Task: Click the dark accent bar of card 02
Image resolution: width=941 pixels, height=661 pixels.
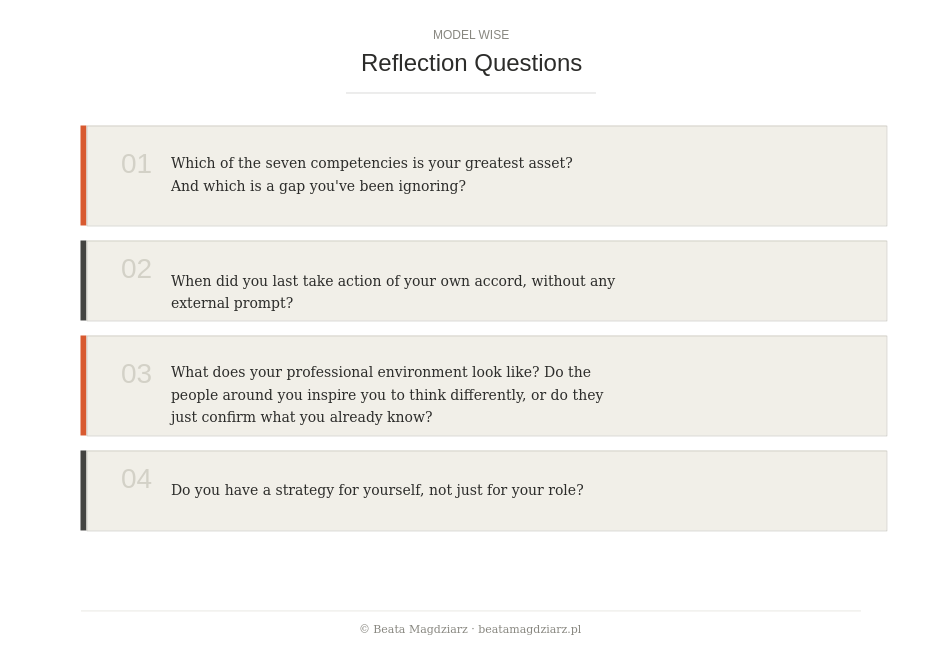Action: (83, 280)
